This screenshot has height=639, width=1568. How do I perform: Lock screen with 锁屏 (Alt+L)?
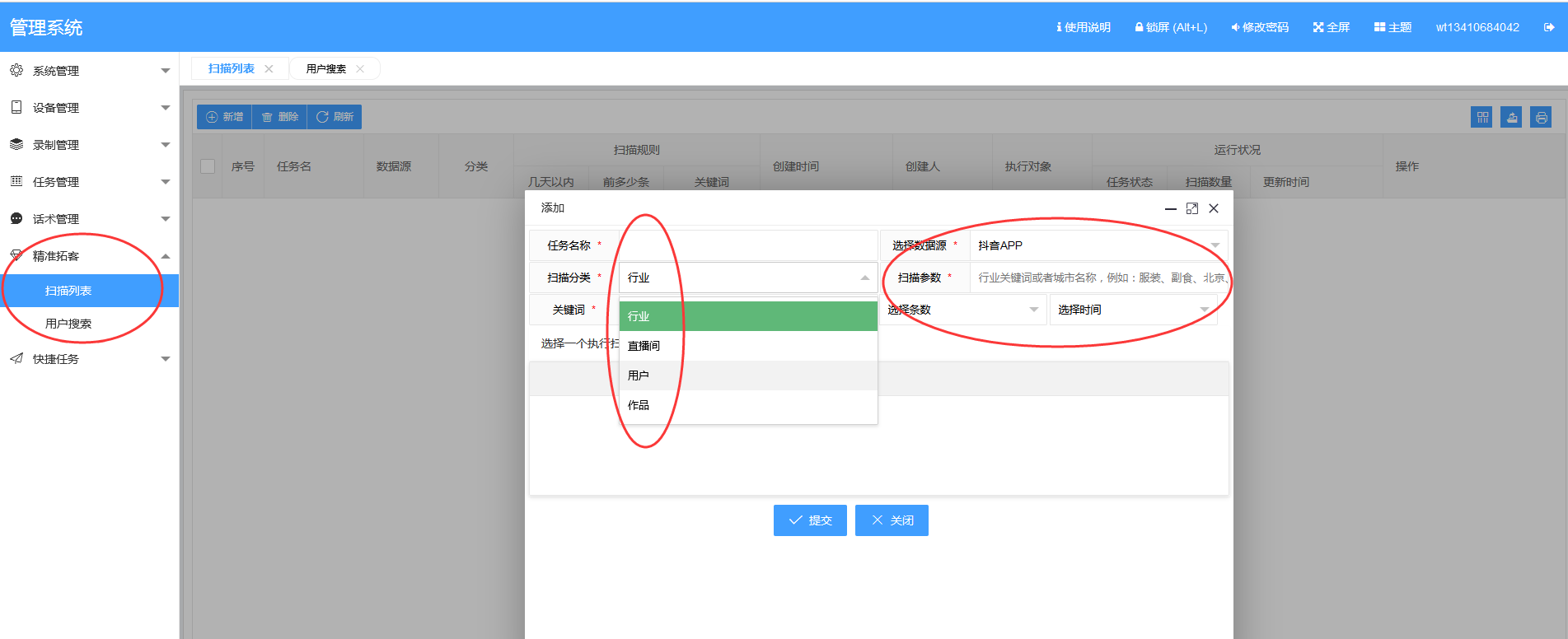pos(1171,27)
